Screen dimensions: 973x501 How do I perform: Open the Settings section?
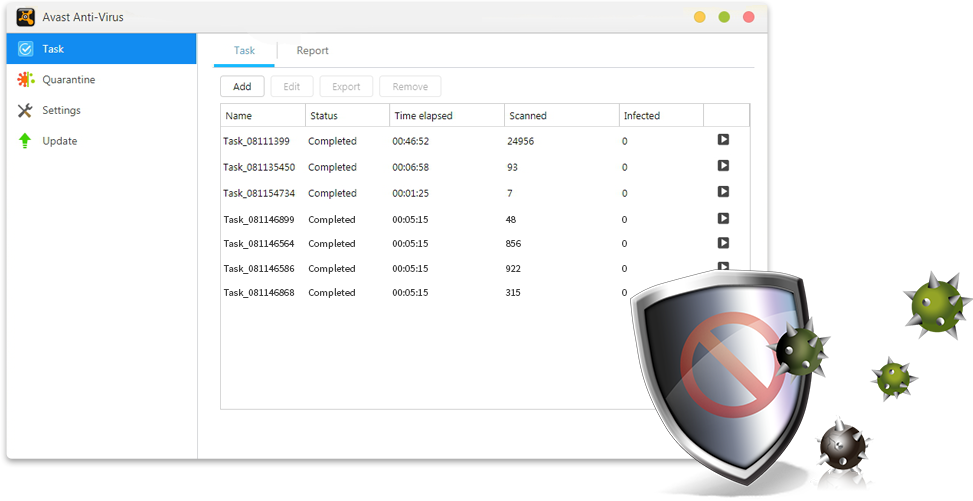click(x=101, y=111)
